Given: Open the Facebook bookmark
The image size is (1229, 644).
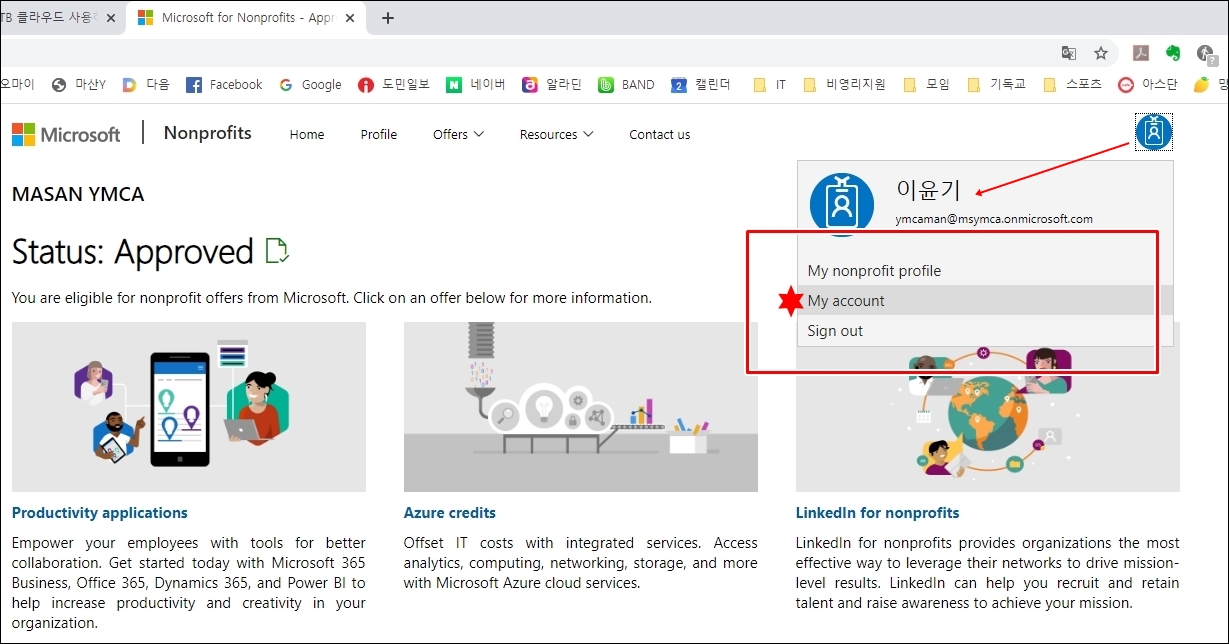Looking at the screenshot, I should tap(224, 85).
